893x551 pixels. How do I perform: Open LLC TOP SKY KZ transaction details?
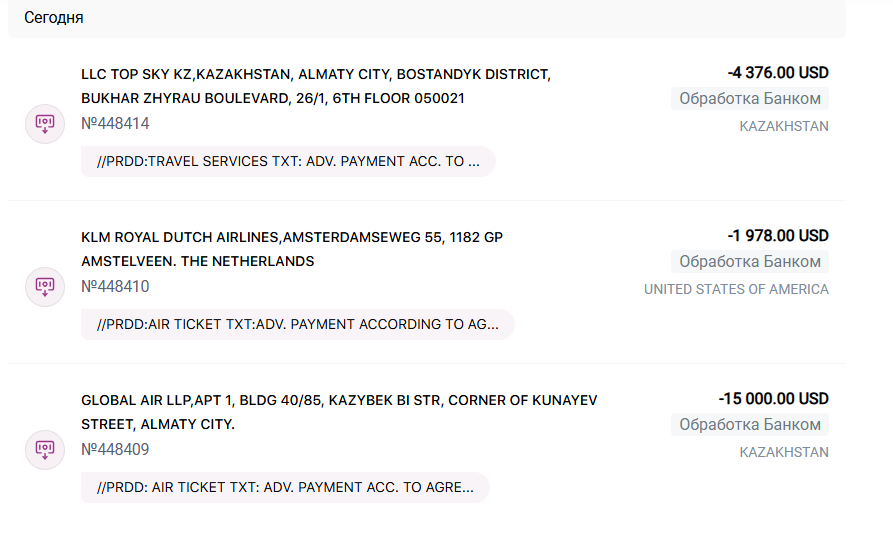tap(316, 86)
